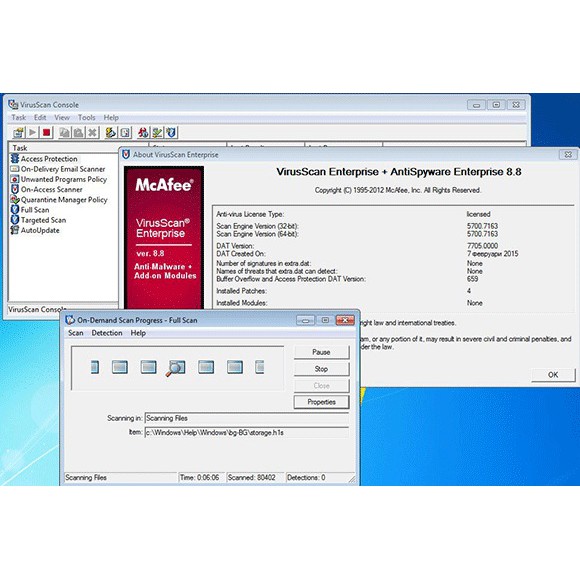
Task: Click the 'licensed' license type value
Action: coord(478,214)
